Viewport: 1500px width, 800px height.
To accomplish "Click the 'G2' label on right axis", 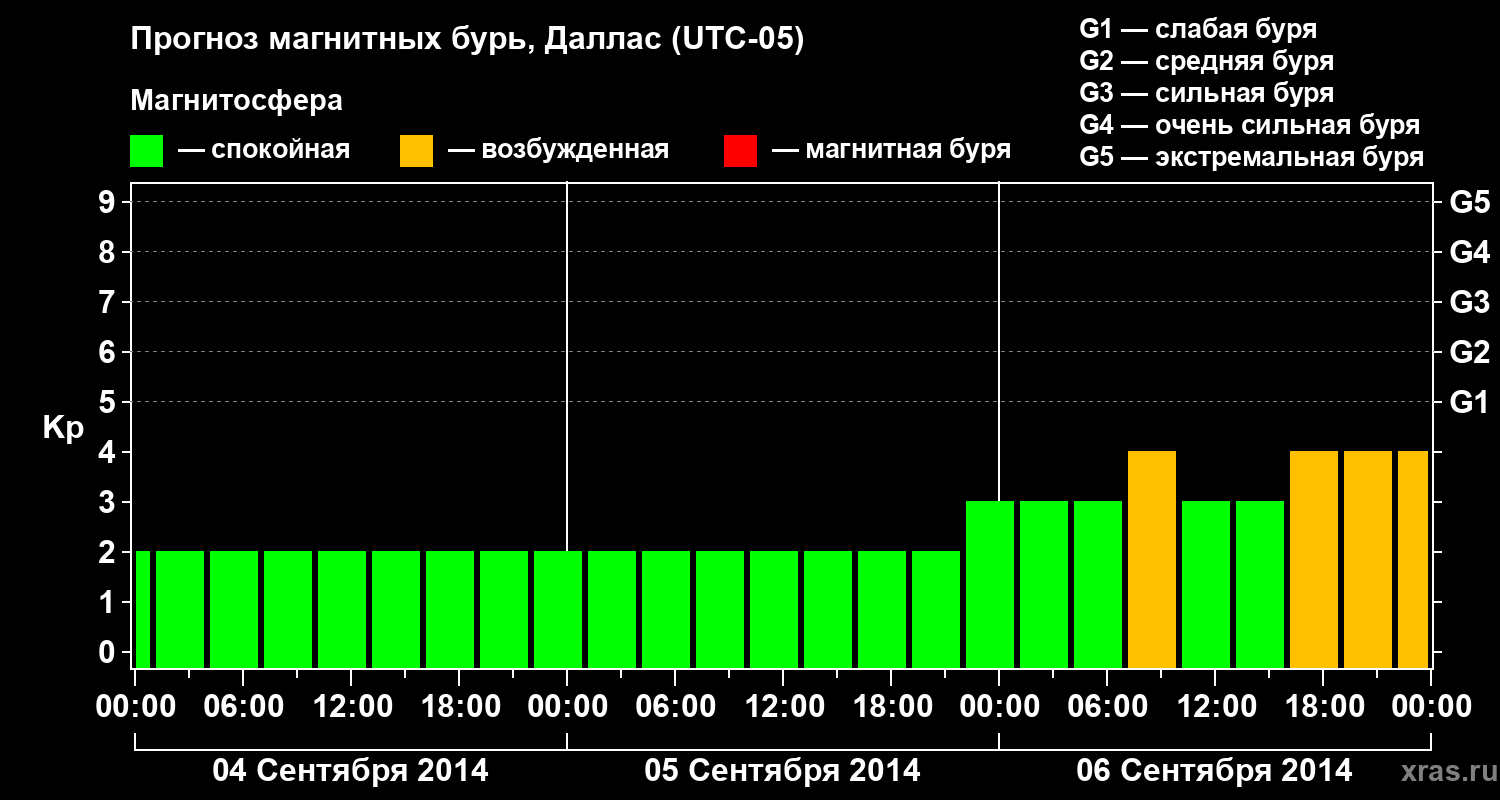I will (x=1470, y=352).
